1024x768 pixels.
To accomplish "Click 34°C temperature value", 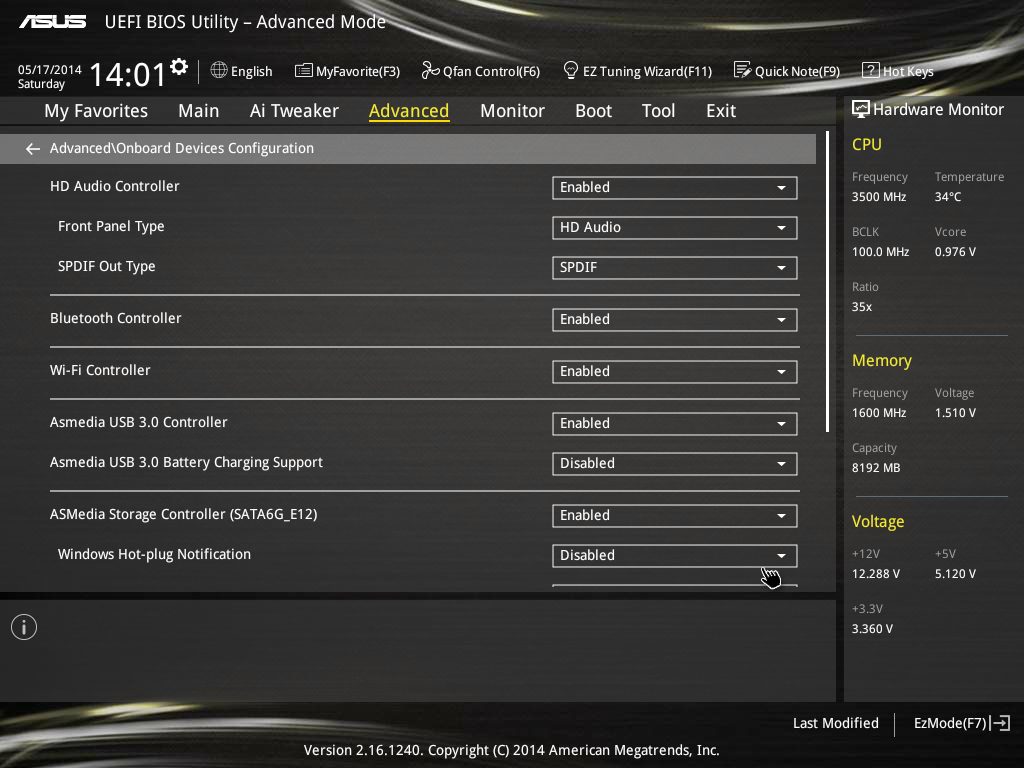I will point(948,197).
